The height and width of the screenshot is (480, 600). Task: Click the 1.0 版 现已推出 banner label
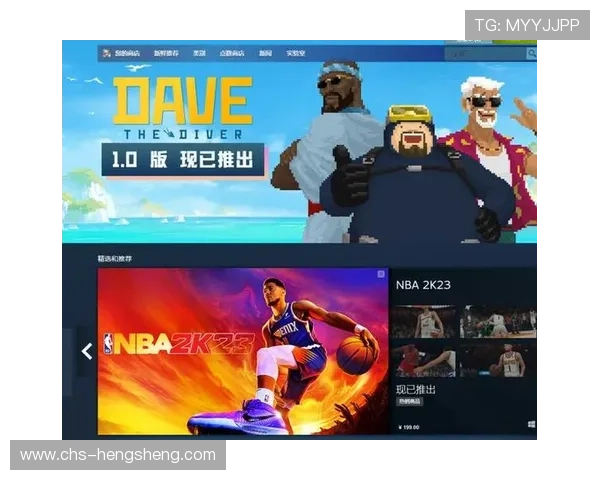pos(183,160)
